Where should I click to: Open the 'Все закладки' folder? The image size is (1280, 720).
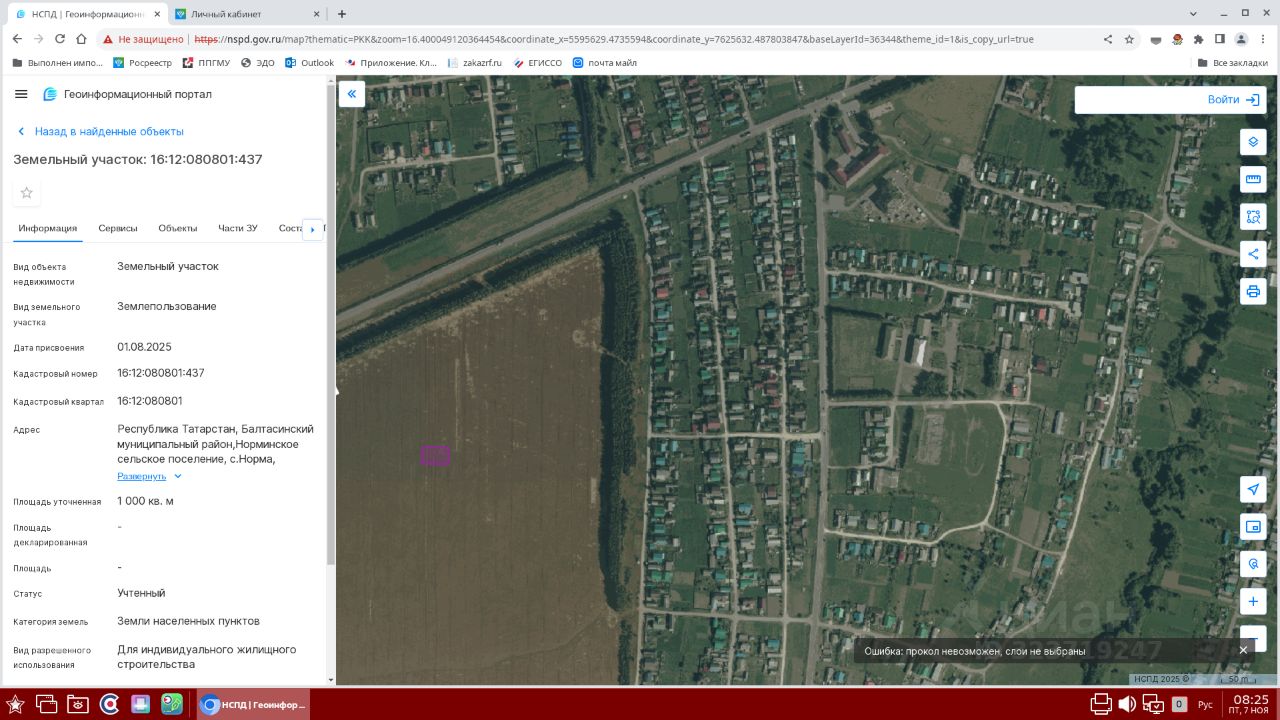pyautogui.click(x=1233, y=63)
